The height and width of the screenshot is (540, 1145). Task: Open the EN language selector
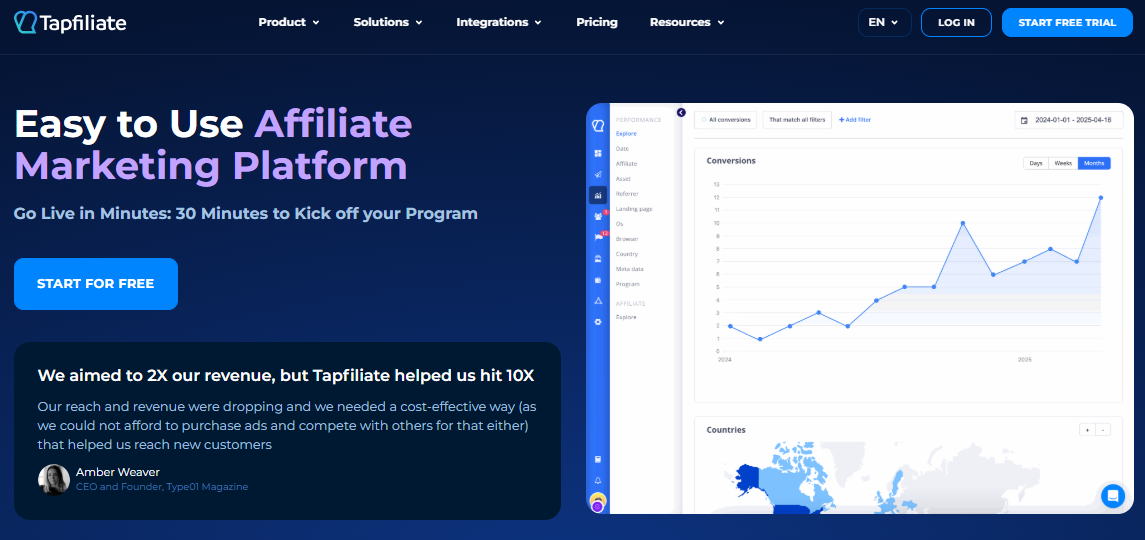[884, 23]
